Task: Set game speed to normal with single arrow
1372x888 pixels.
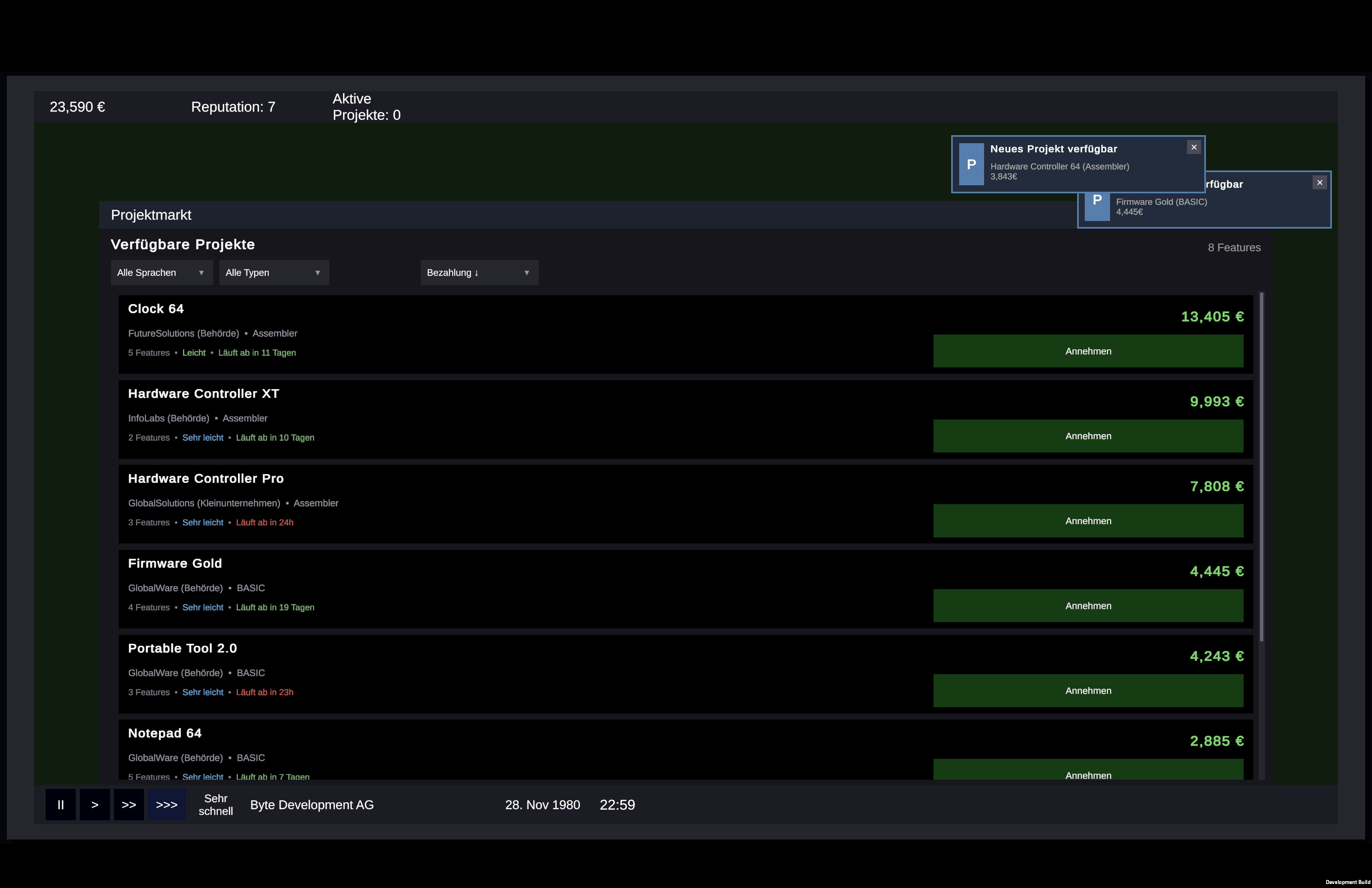Action: pyautogui.click(x=95, y=805)
